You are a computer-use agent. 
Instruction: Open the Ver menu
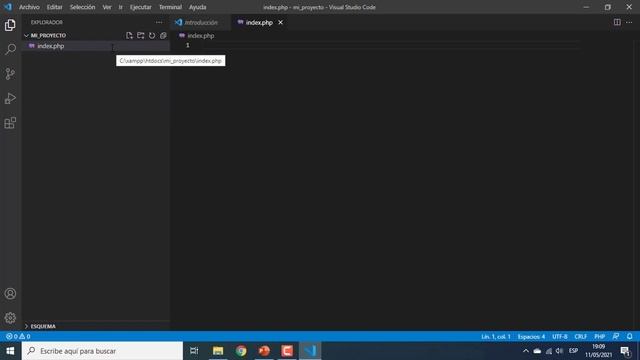pos(107,7)
